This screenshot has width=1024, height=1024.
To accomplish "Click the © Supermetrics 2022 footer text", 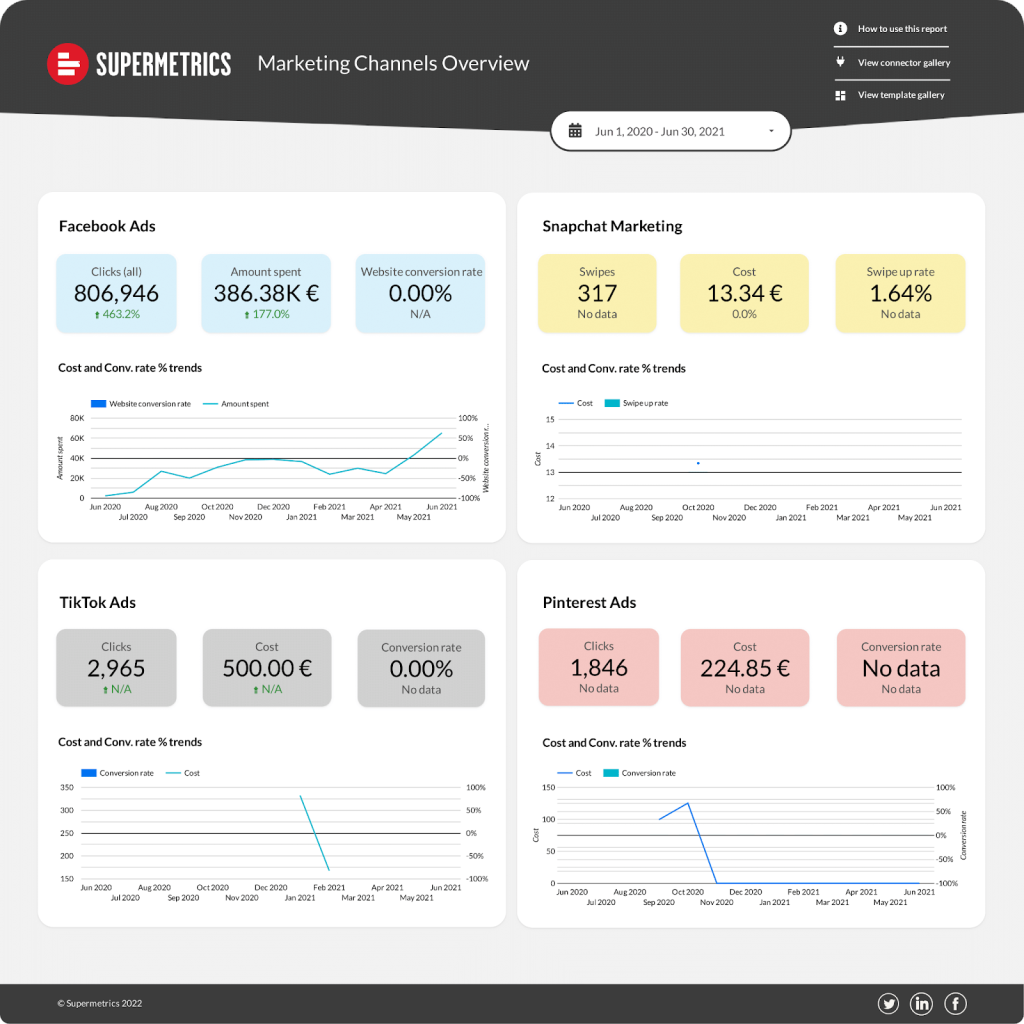I will click(x=99, y=1003).
